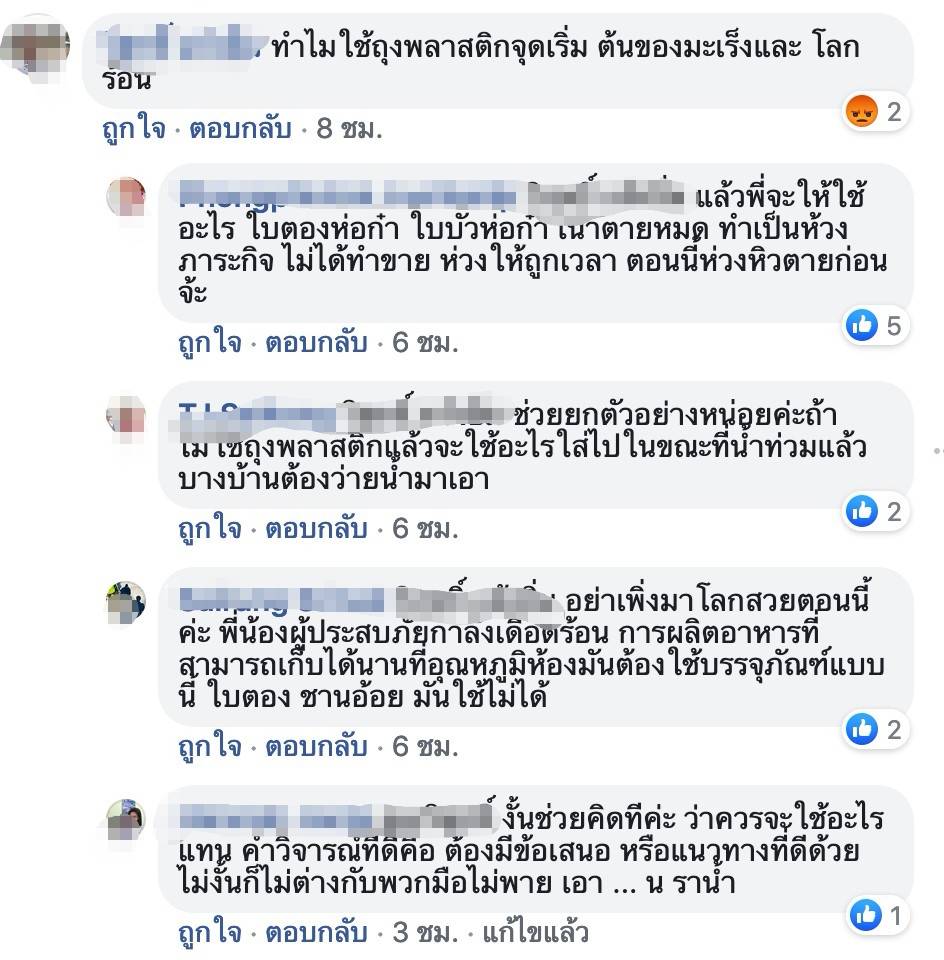Open the top commenter's blurred profile picture

coord(36,49)
